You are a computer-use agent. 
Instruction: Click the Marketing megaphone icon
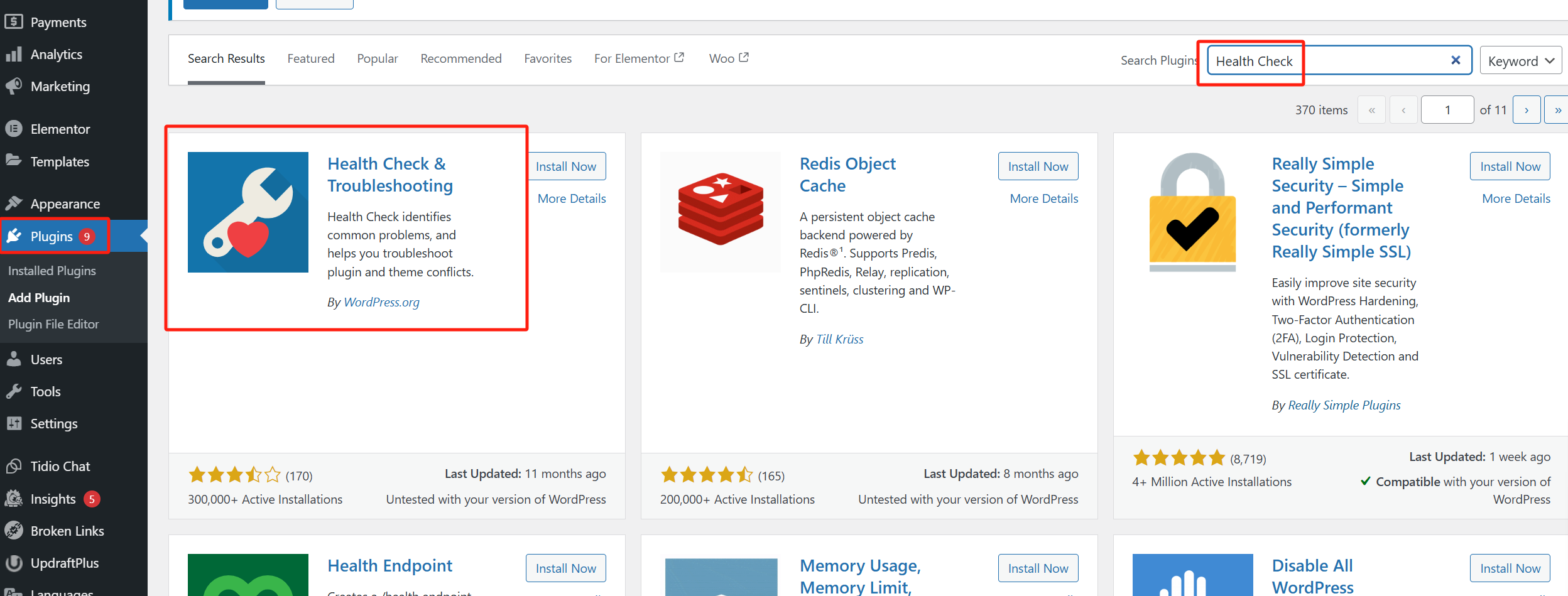(x=14, y=86)
